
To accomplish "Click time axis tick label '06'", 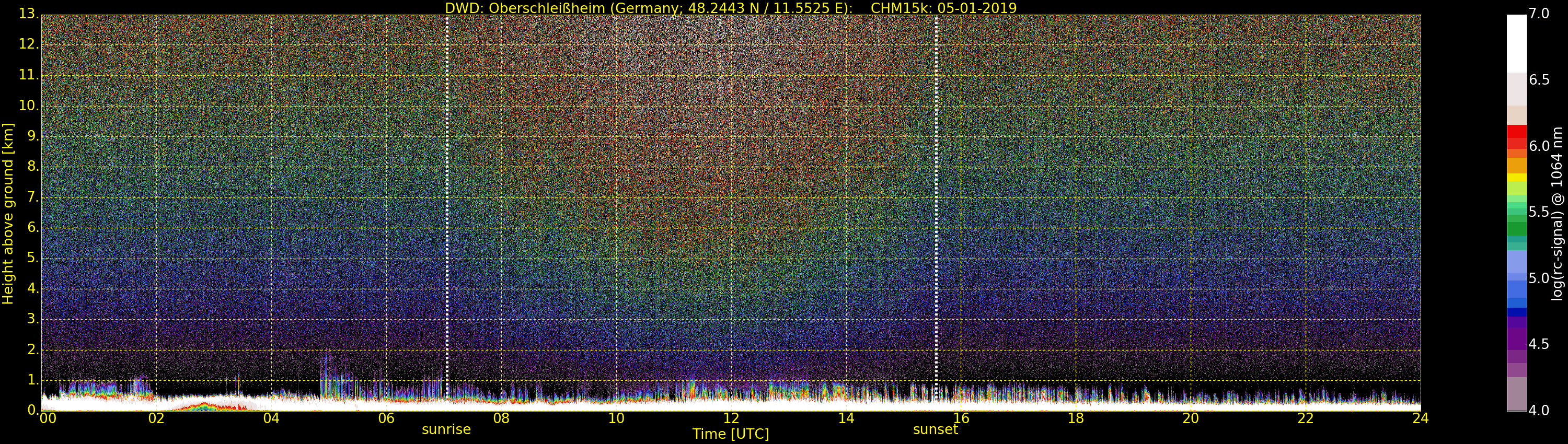I will click(387, 418).
